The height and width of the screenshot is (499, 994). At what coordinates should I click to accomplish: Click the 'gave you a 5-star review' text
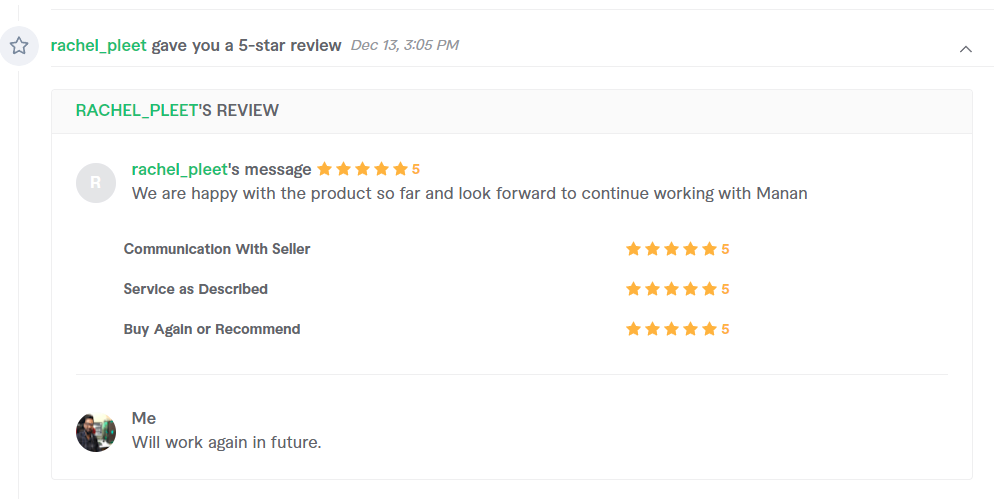point(247,45)
